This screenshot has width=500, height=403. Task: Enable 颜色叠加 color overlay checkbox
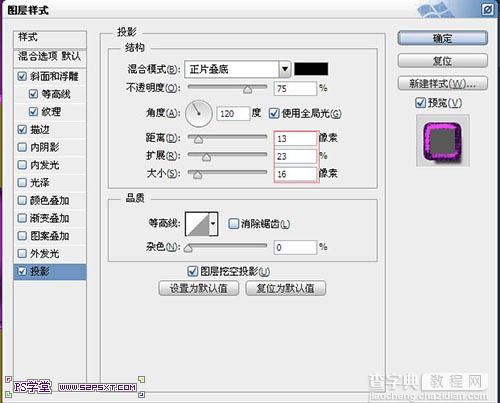[22, 200]
